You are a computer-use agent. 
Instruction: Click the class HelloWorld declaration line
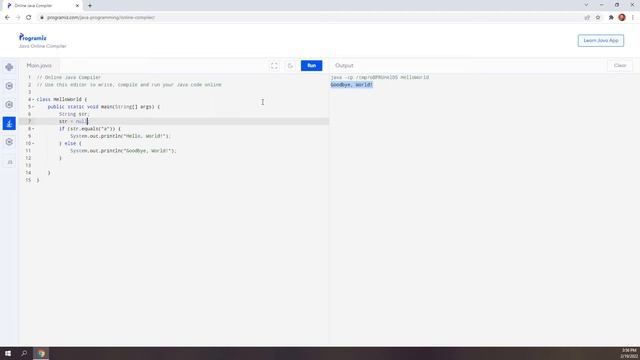click(x=62, y=100)
